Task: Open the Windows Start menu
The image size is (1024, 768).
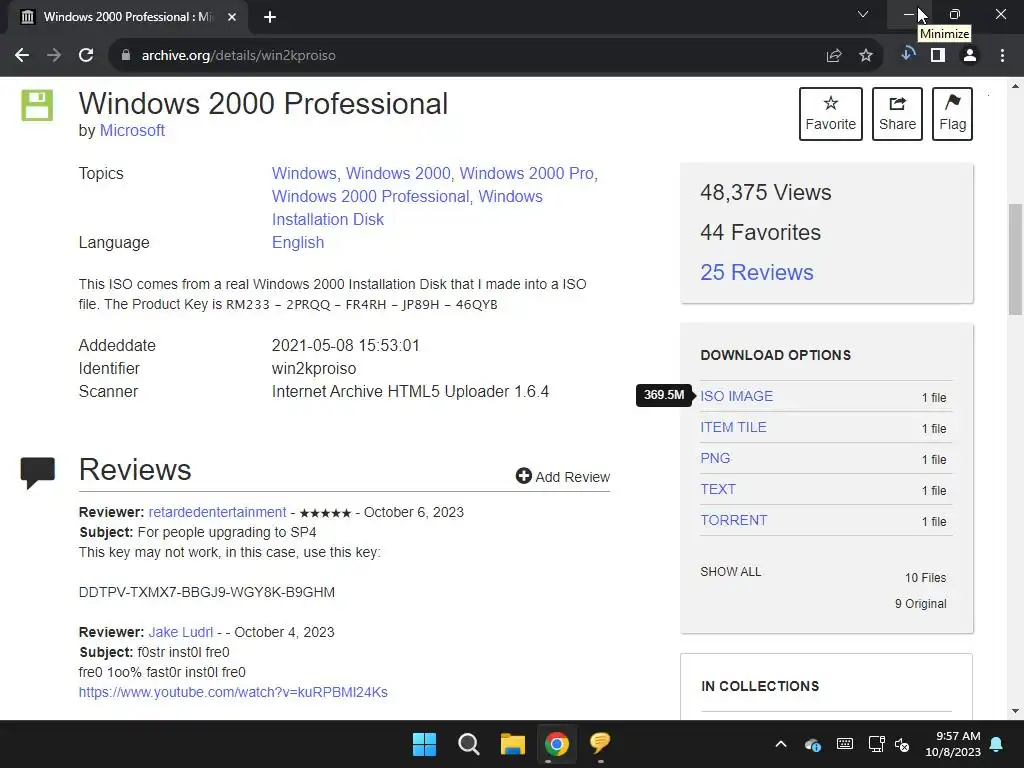Action: (424, 744)
